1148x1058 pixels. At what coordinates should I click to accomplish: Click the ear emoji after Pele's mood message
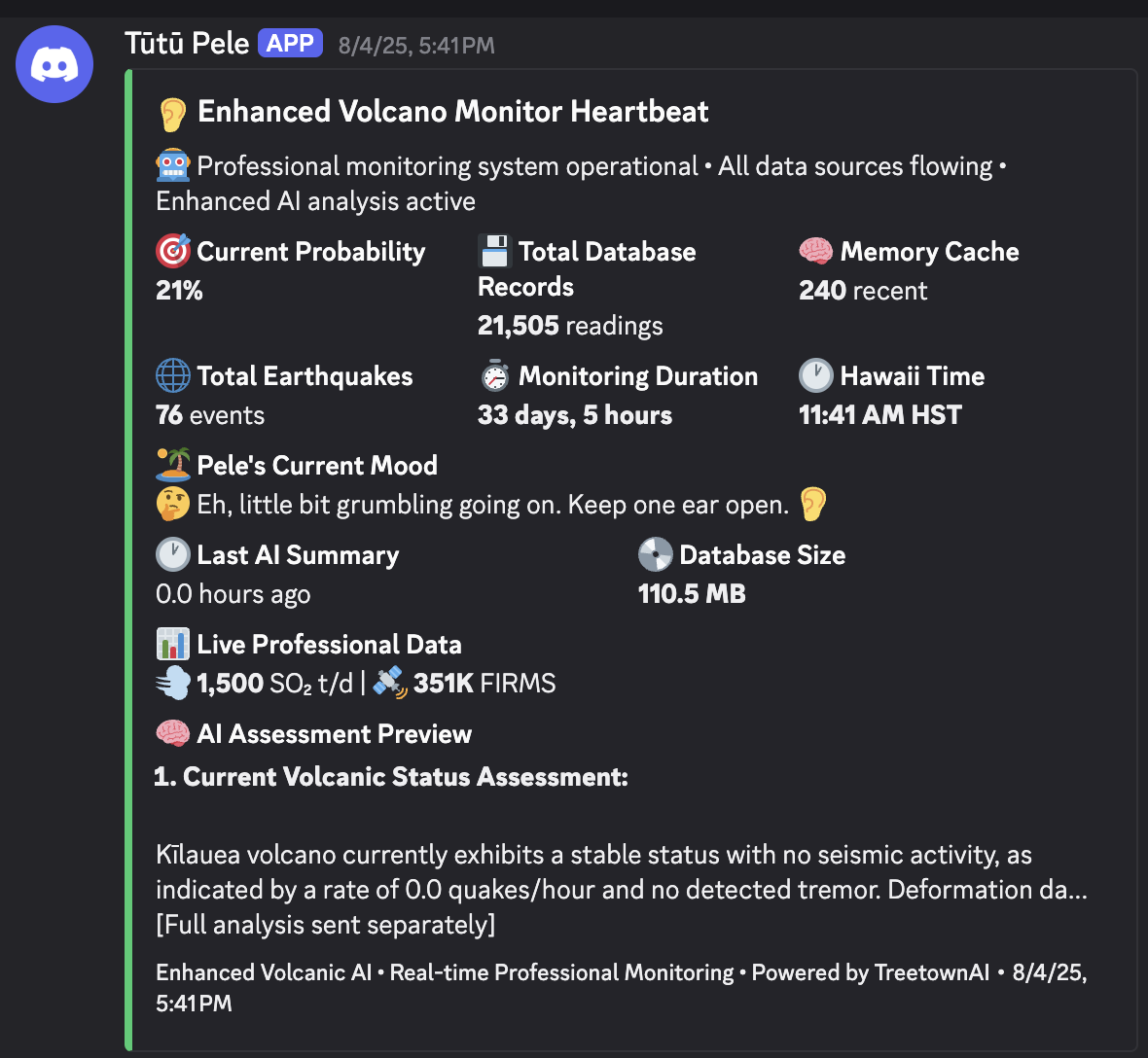(811, 505)
